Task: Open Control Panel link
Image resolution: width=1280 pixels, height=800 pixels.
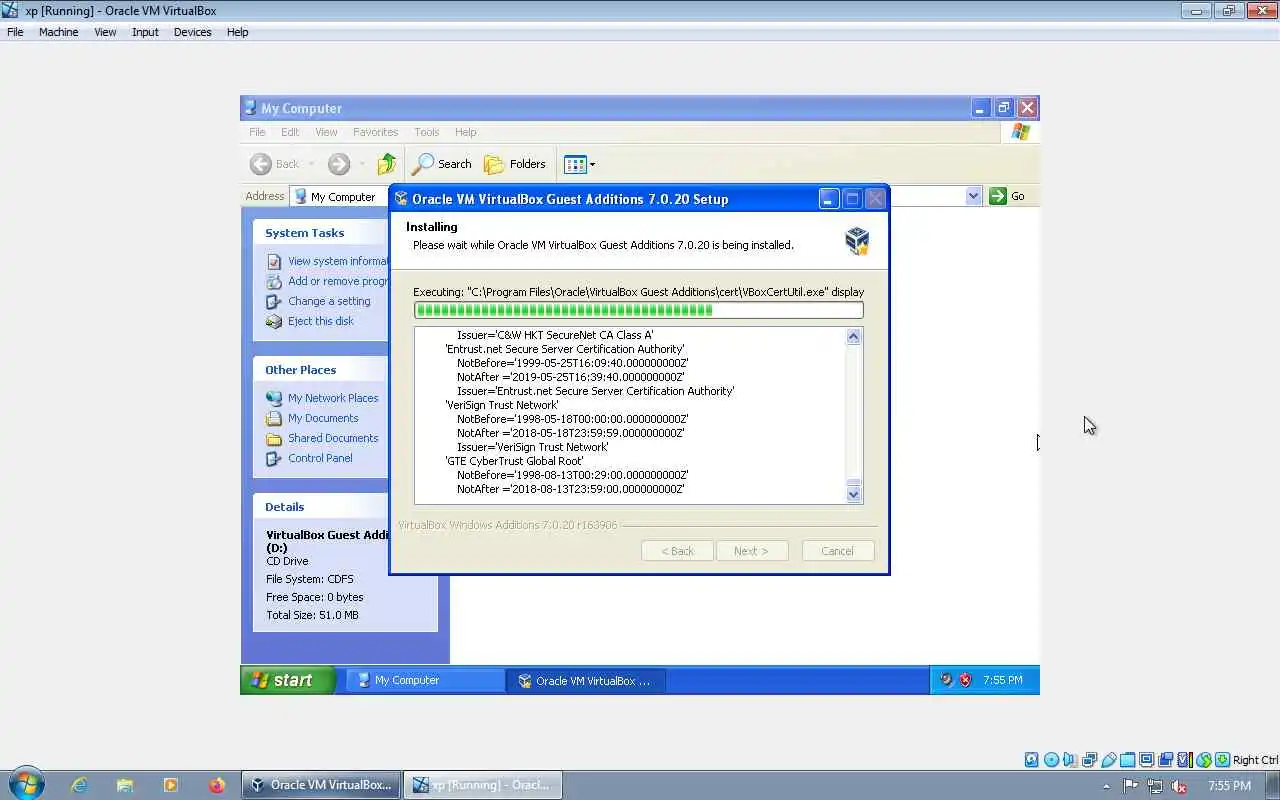Action: pyautogui.click(x=320, y=458)
